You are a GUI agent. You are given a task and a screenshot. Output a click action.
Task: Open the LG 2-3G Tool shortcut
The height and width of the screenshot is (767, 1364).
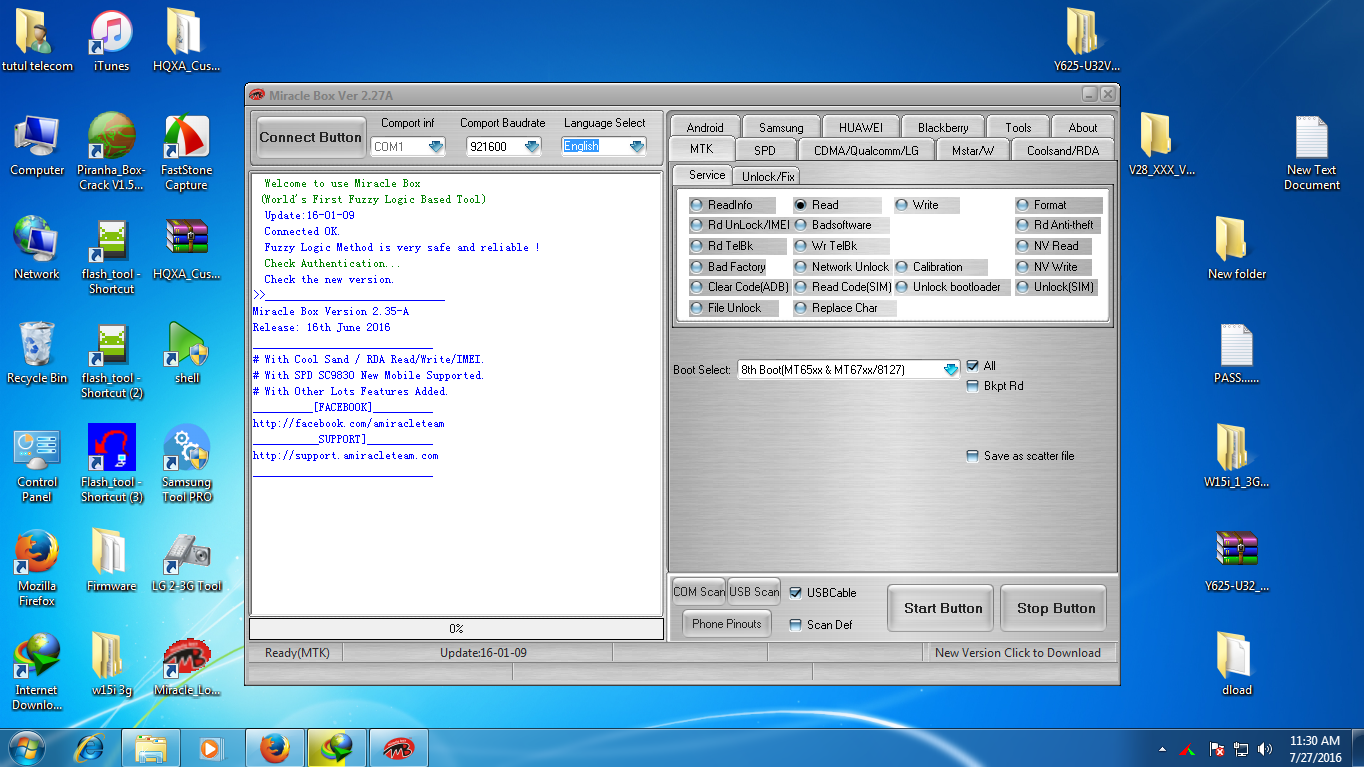click(187, 562)
